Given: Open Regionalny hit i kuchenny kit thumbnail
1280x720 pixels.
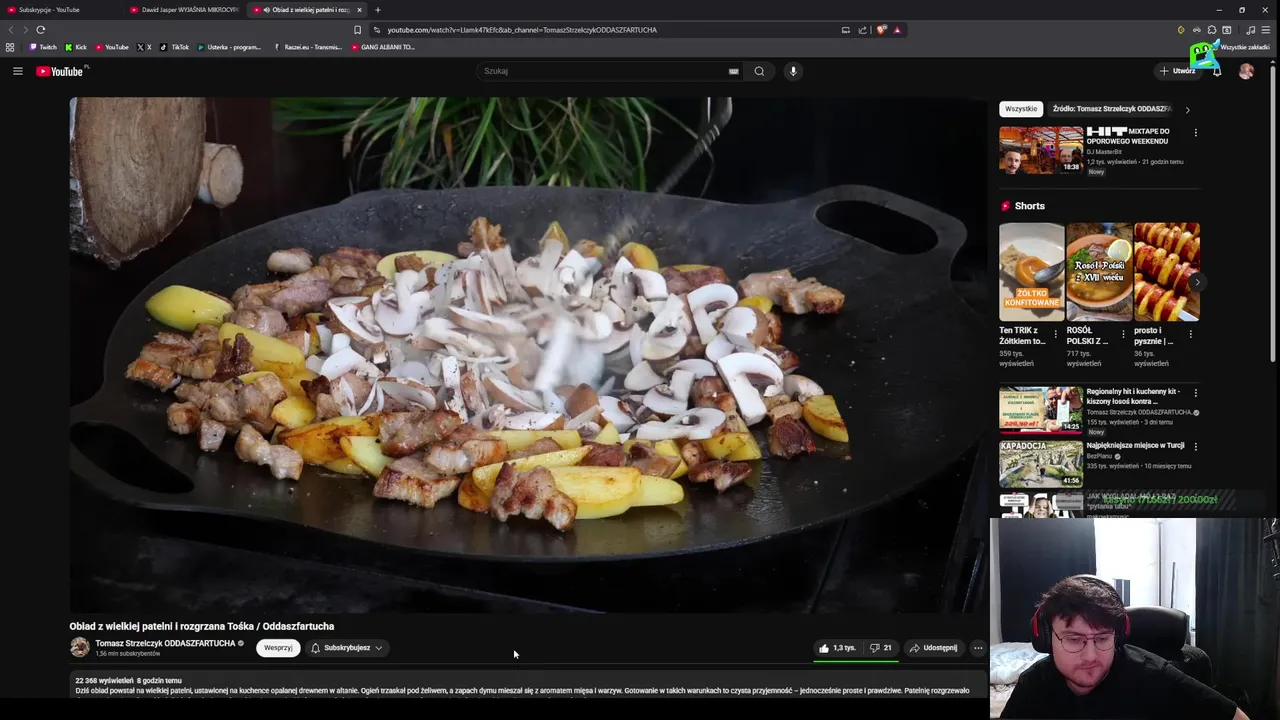Looking at the screenshot, I should [x=1041, y=410].
